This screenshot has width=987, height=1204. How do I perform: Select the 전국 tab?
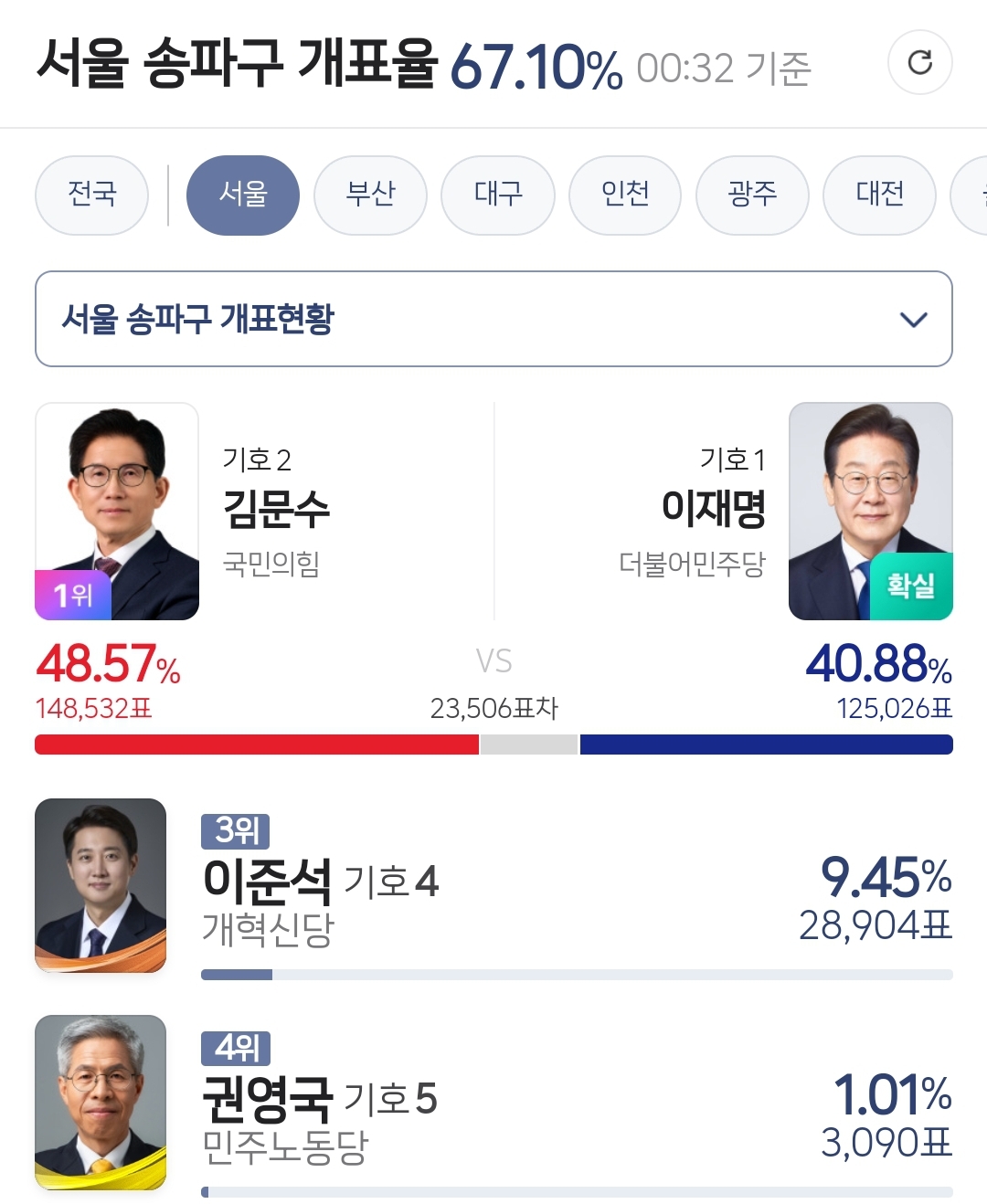91,195
